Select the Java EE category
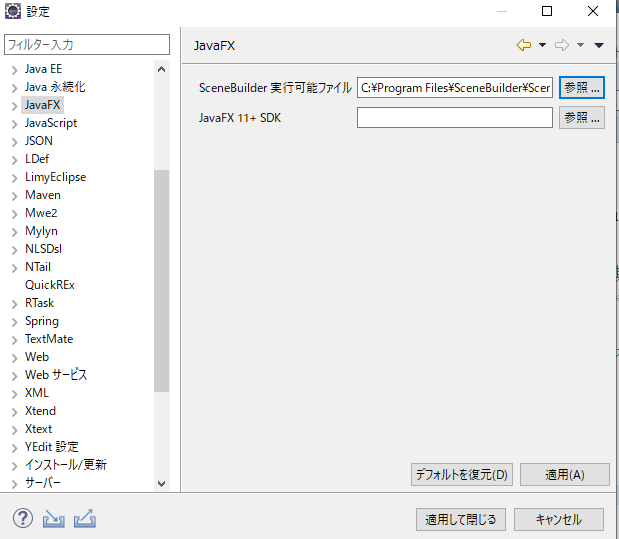This screenshot has width=619, height=539. coord(43,69)
